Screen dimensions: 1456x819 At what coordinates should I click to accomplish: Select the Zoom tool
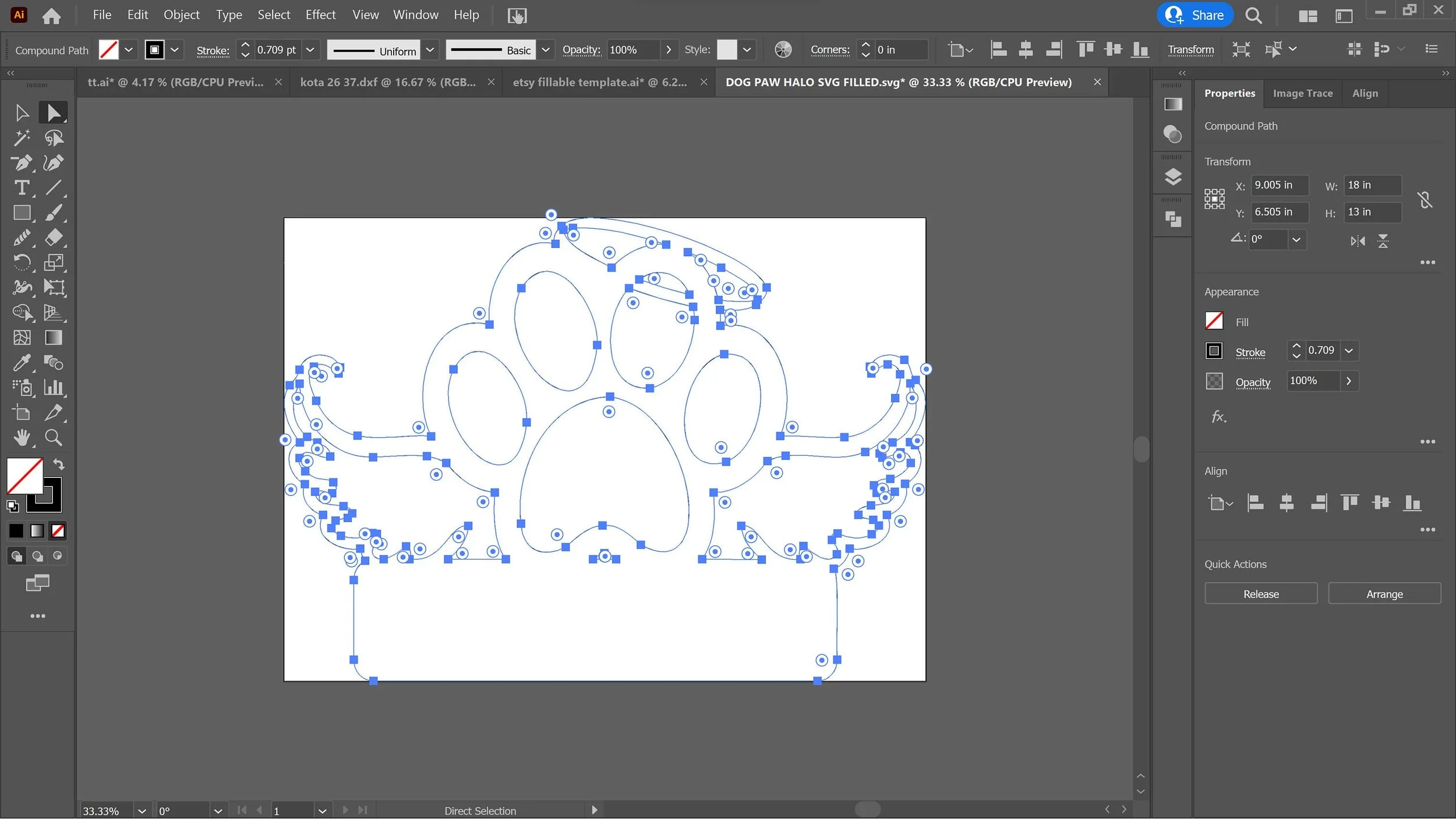pos(54,438)
